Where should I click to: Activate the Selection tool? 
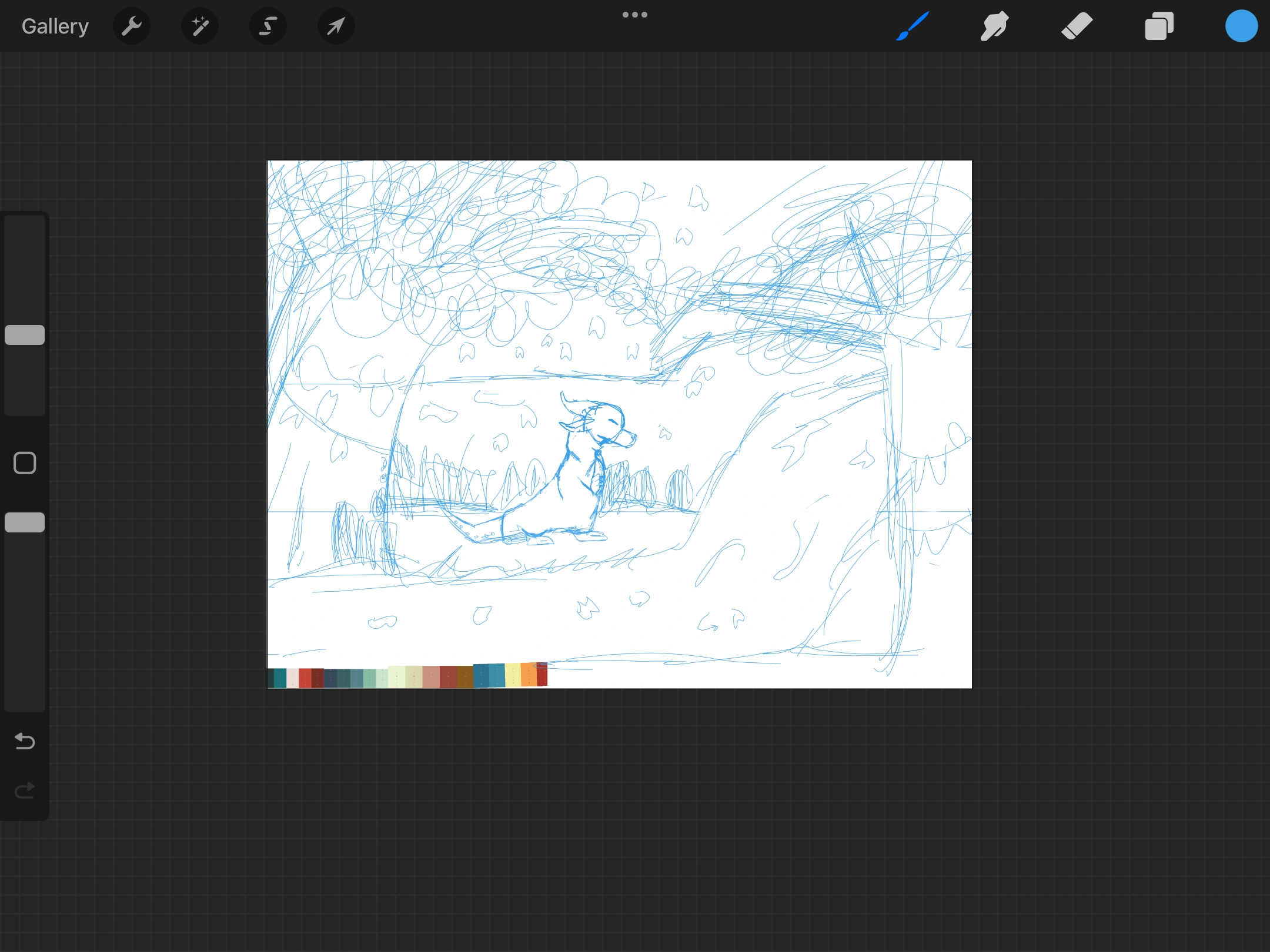tap(268, 26)
